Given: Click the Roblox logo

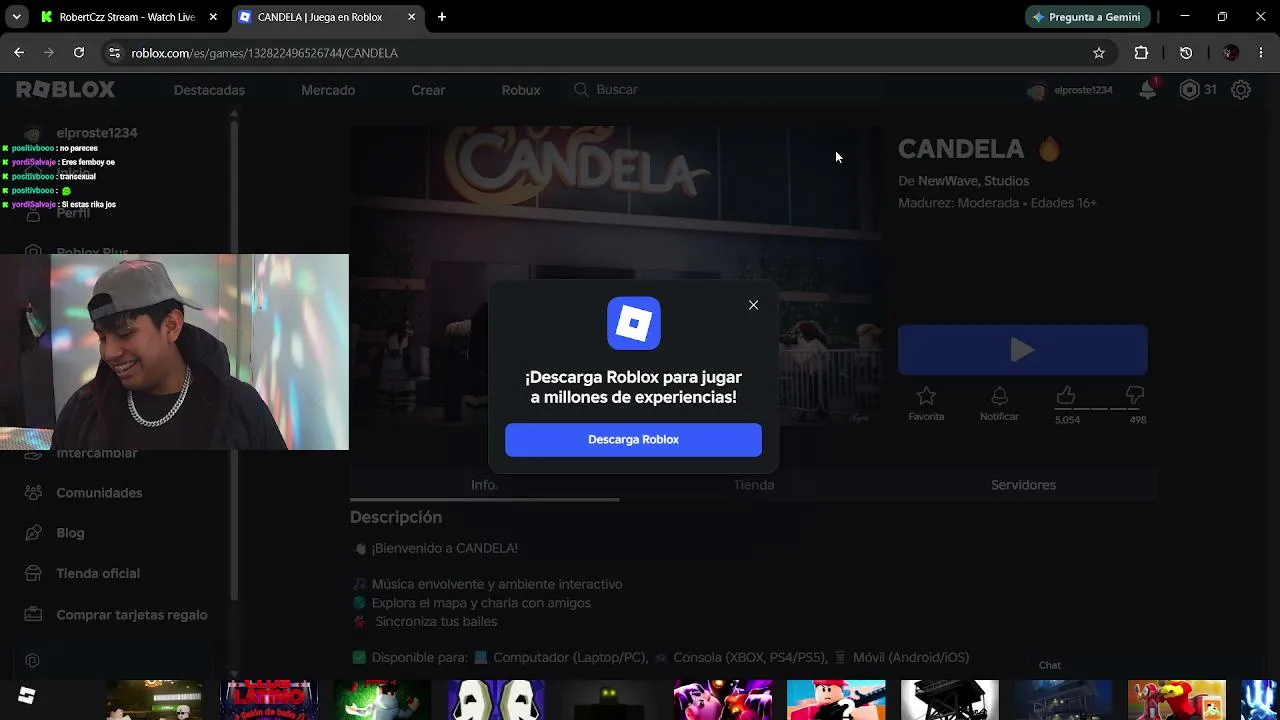Looking at the screenshot, I should pos(66,90).
